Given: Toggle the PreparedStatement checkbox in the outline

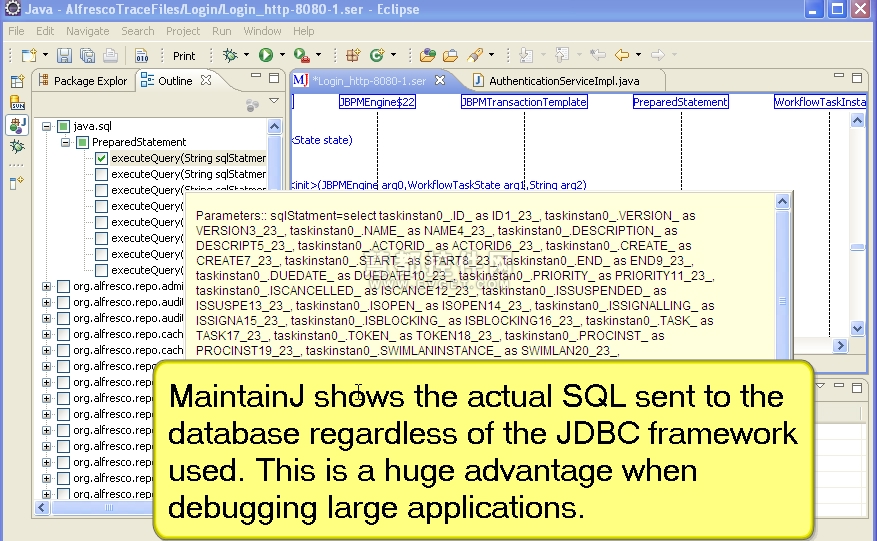Looking at the screenshot, I should coord(83,142).
